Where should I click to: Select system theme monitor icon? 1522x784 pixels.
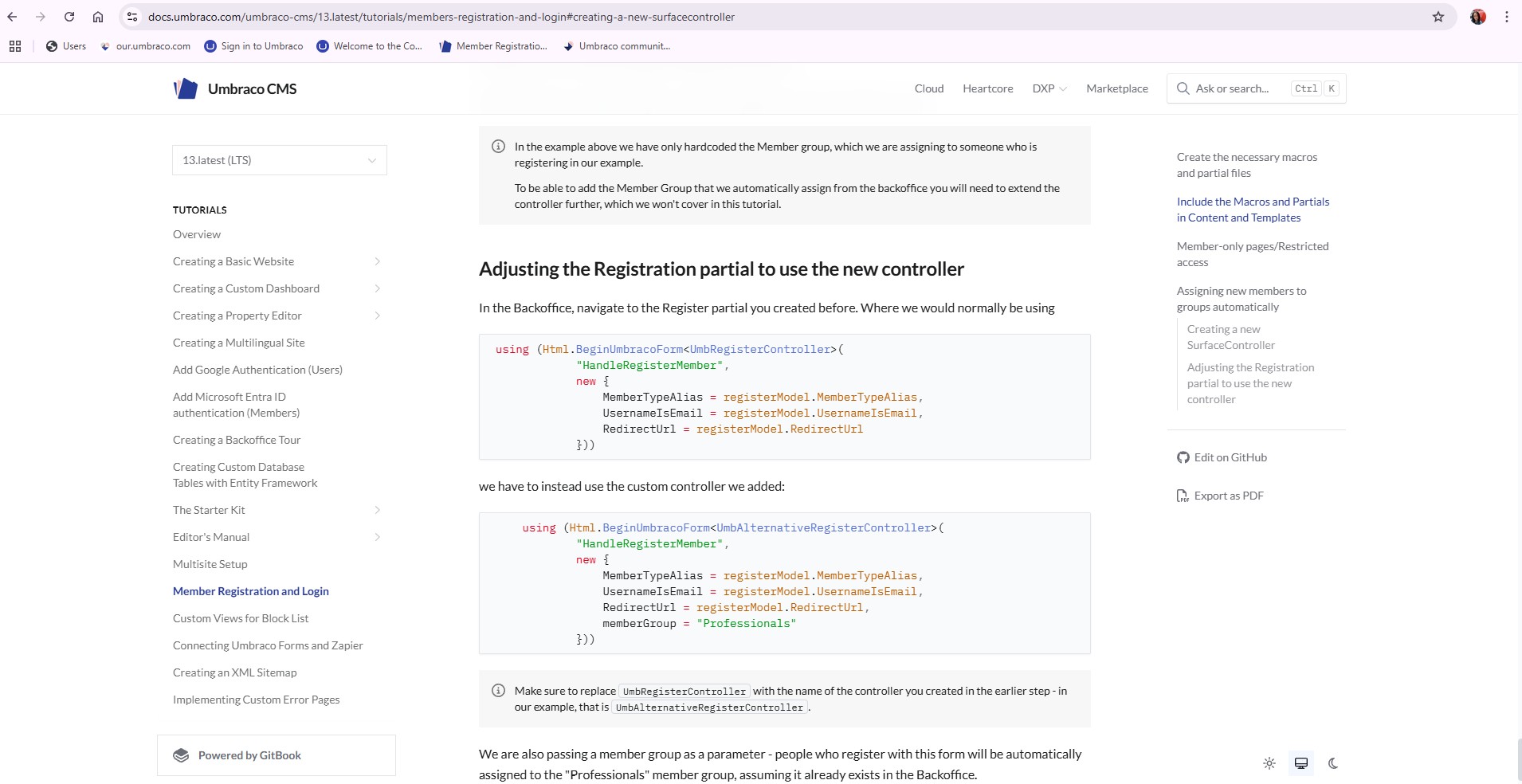point(1301,763)
